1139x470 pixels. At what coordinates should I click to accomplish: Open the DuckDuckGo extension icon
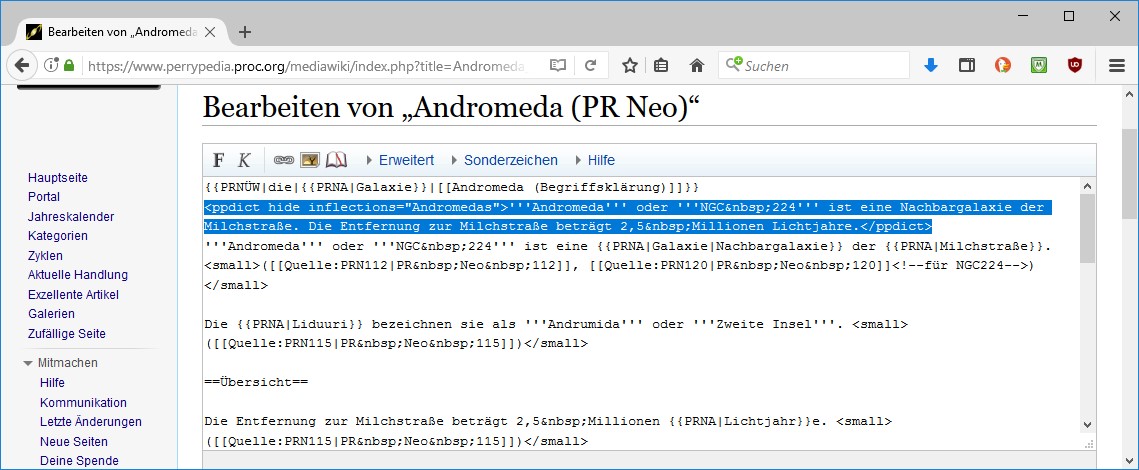1003,66
